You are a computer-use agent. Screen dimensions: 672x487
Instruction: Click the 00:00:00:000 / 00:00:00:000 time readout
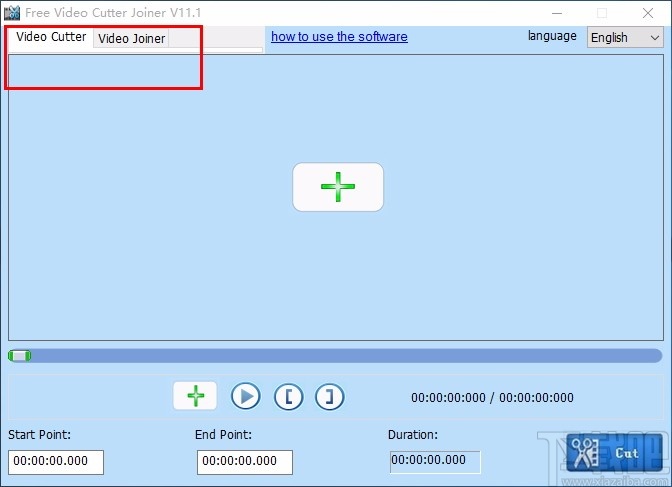click(x=492, y=398)
